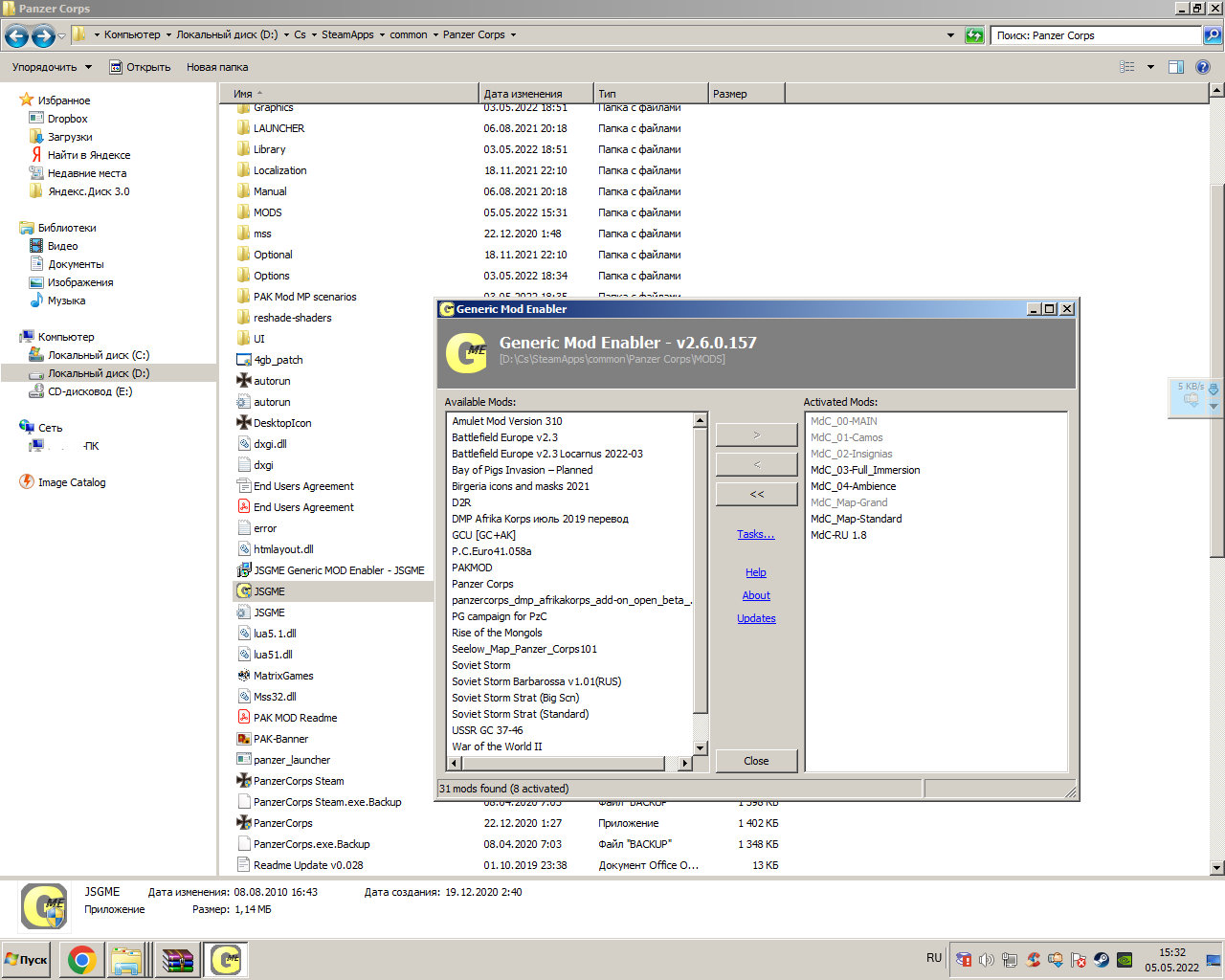
Task: Click the Explorer Back navigation arrow
Action: pos(16,36)
